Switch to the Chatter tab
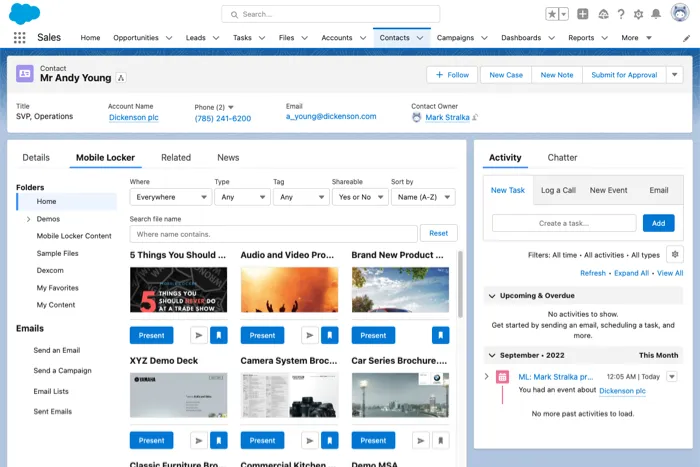 pos(562,158)
